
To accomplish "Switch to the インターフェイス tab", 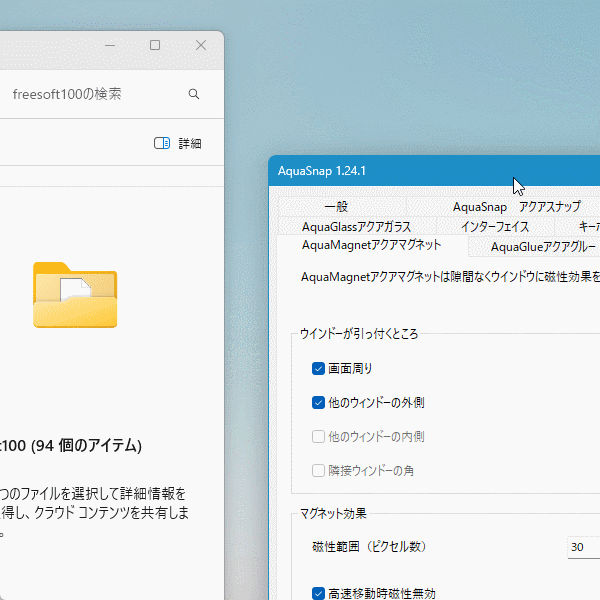I will point(495,227).
